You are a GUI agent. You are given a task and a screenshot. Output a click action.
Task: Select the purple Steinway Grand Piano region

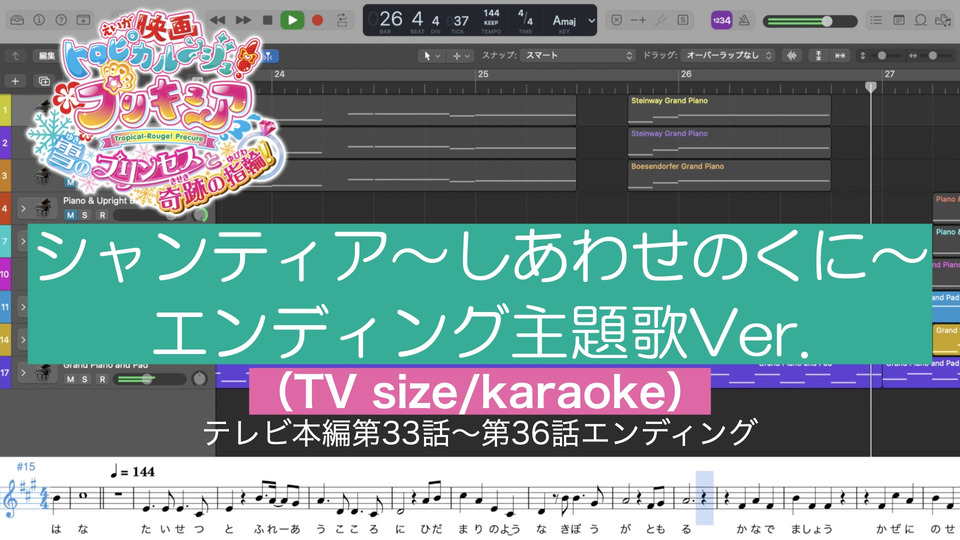click(x=729, y=143)
